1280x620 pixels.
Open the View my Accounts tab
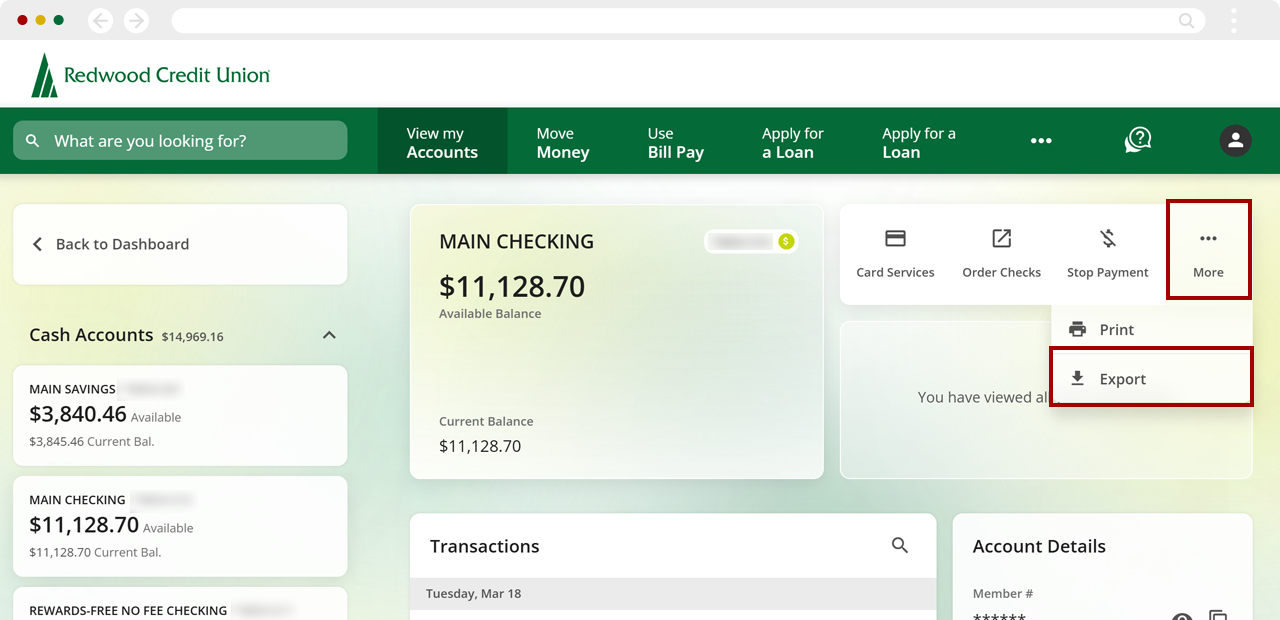coord(442,142)
